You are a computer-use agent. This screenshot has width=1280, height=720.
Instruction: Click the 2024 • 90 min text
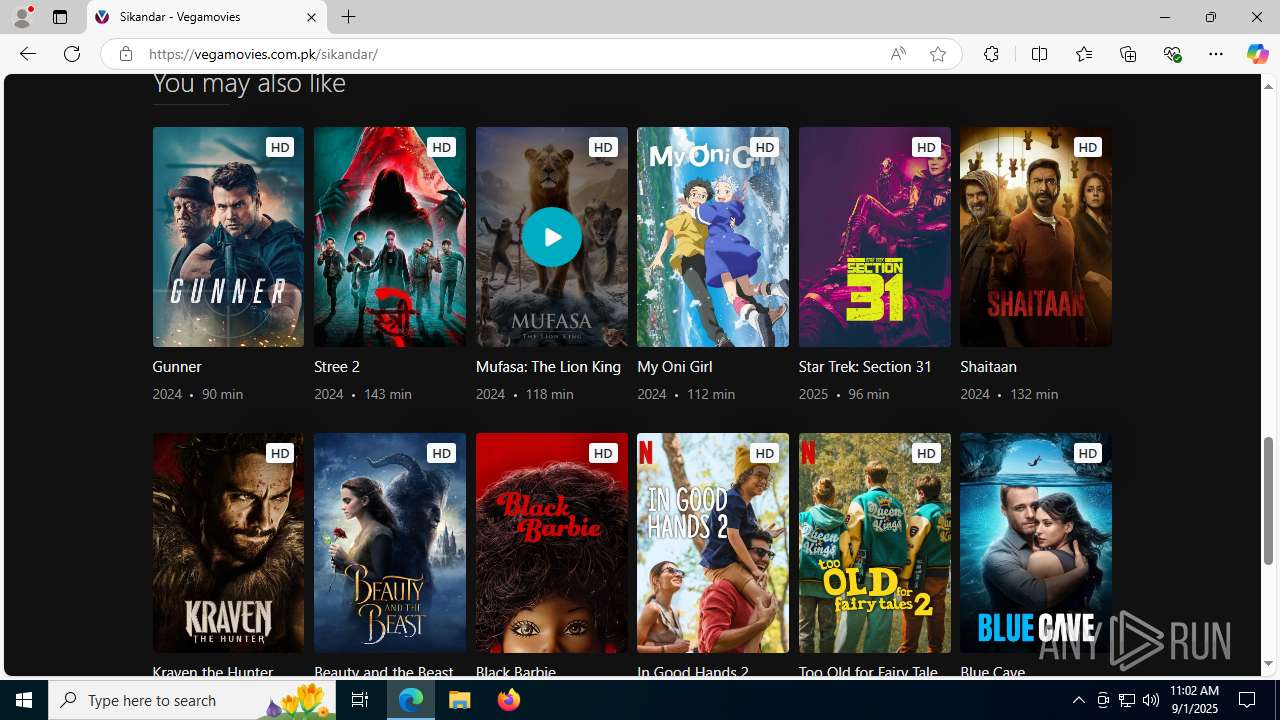[x=198, y=394]
